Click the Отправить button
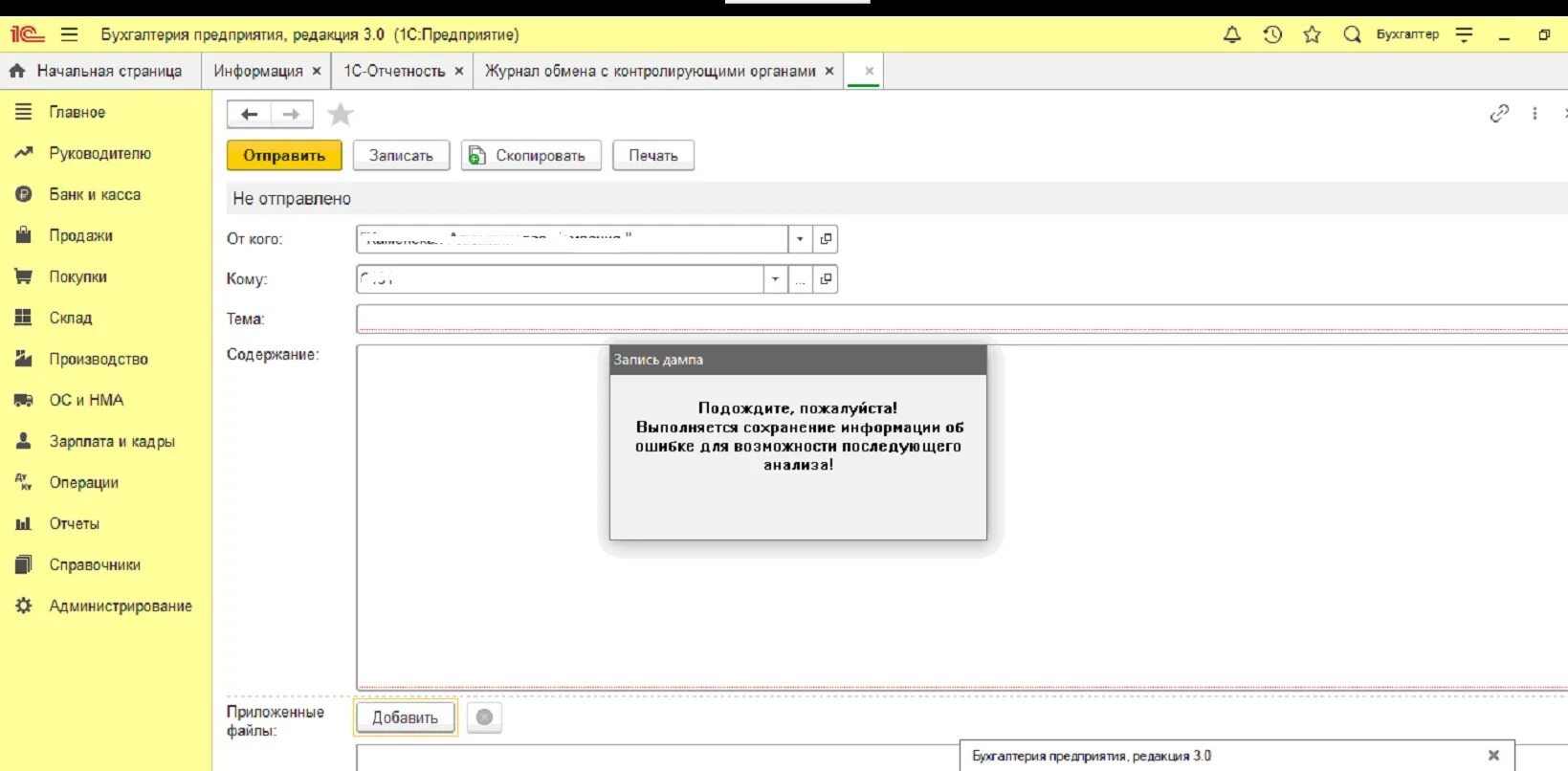Screen dimensions: 1568x771 point(284,155)
